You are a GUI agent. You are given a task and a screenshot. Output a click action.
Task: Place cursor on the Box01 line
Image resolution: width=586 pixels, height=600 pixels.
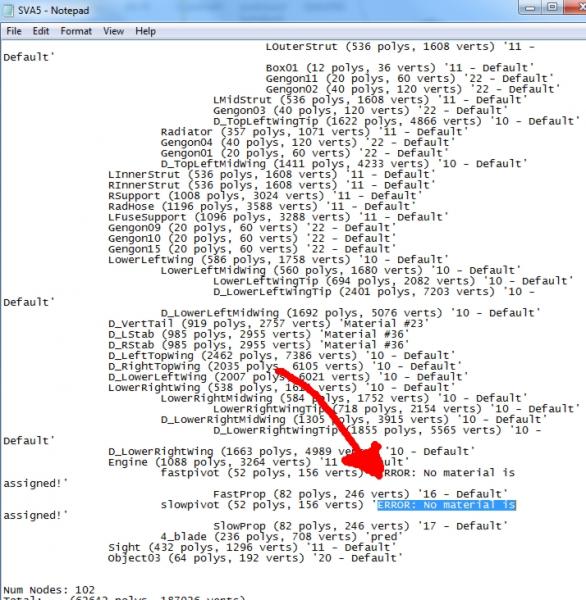click(400, 68)
